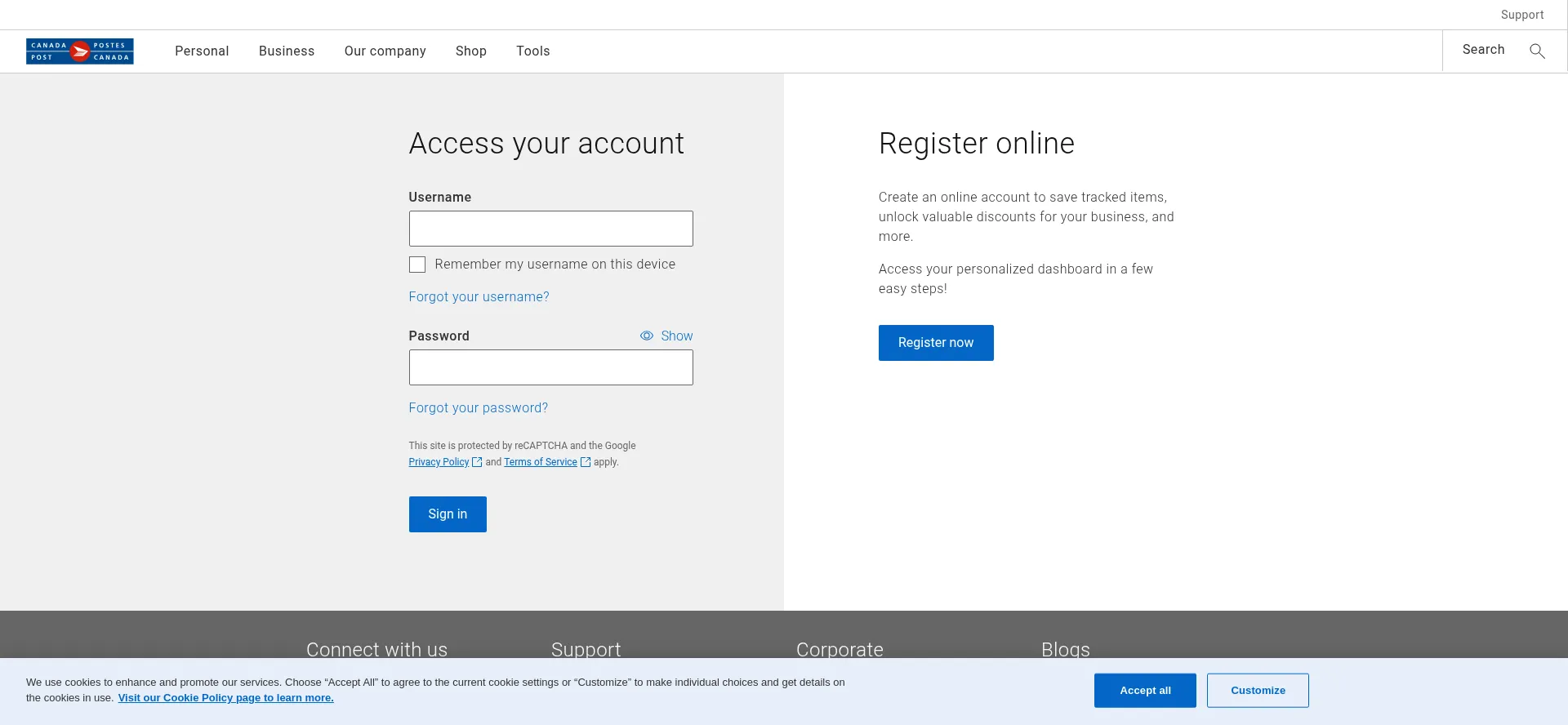The image size is (1568, 725).
Task: Click the Support footer heading
Action: tap(586, 650)
